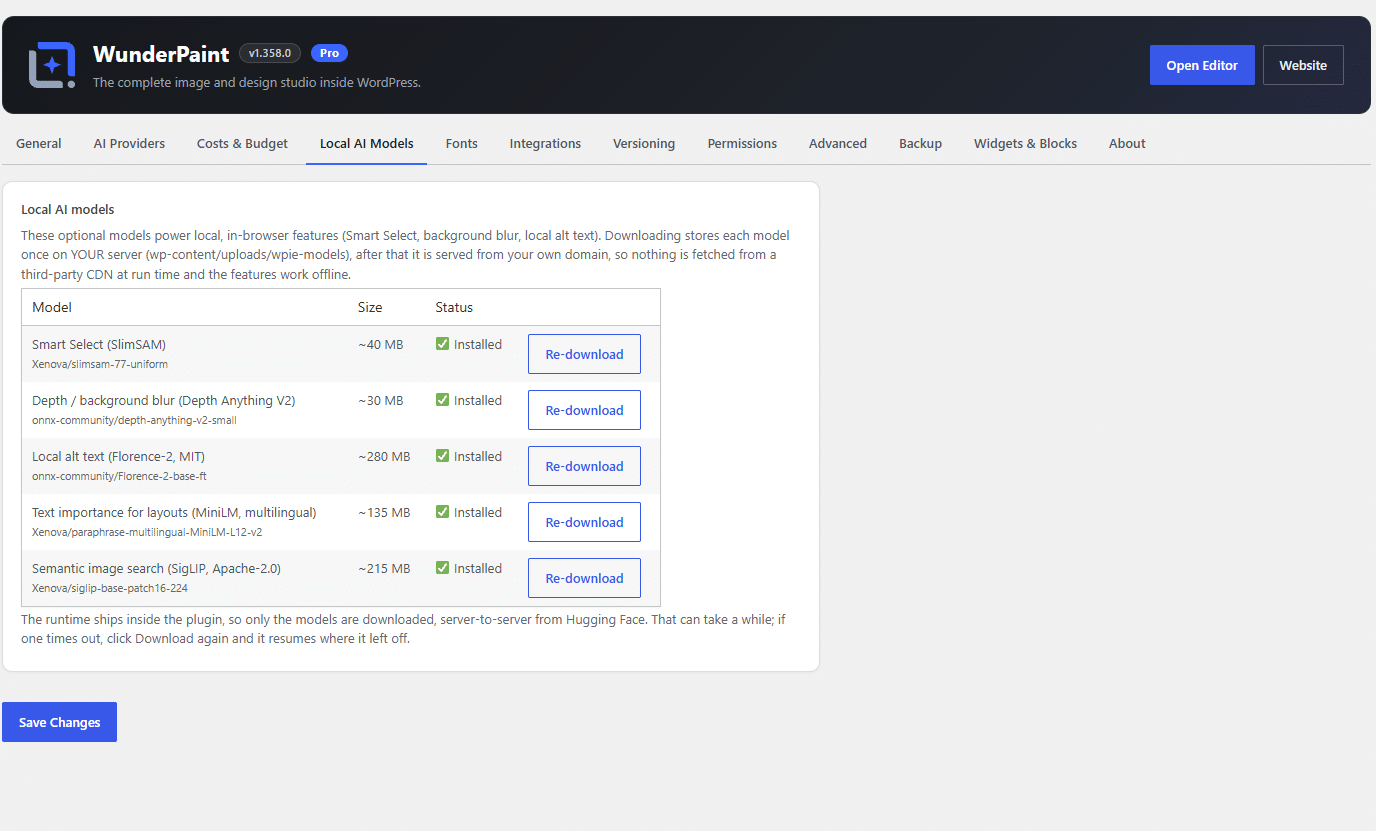Click the Pro badge beside WunderPaint
The image size is (1376, 831).
tap(329, 53)
